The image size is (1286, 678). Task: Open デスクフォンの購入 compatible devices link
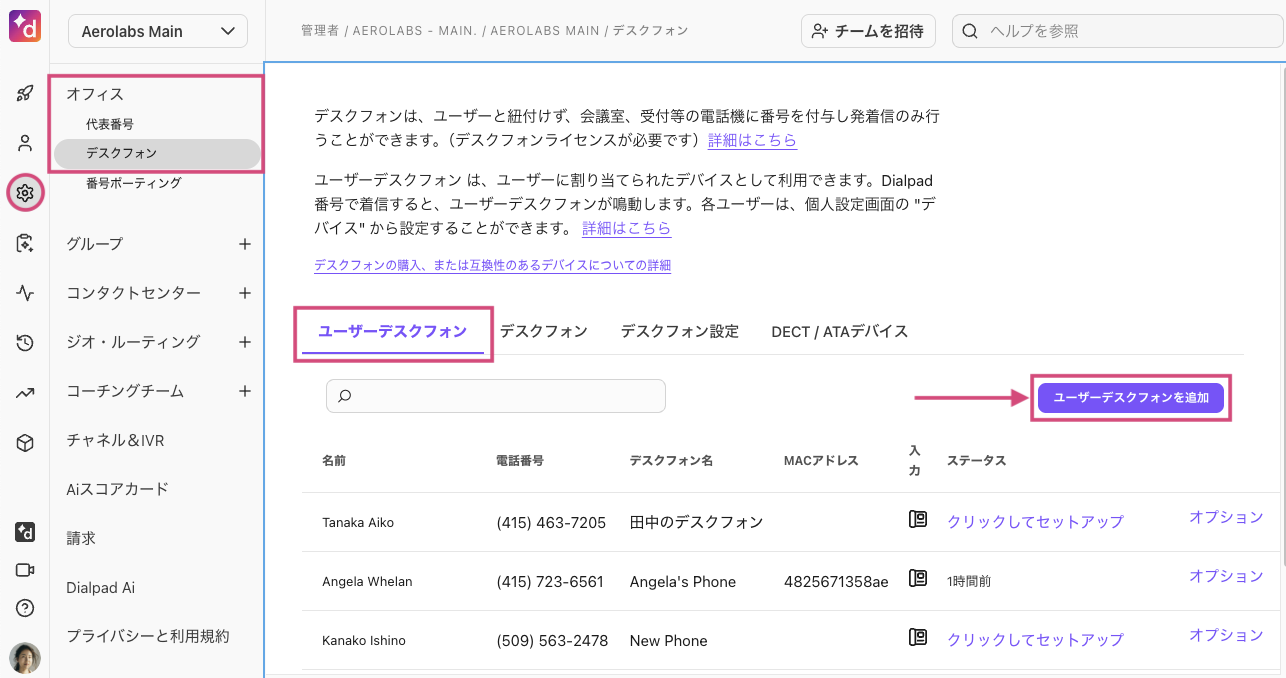click(x=492, y=266)
